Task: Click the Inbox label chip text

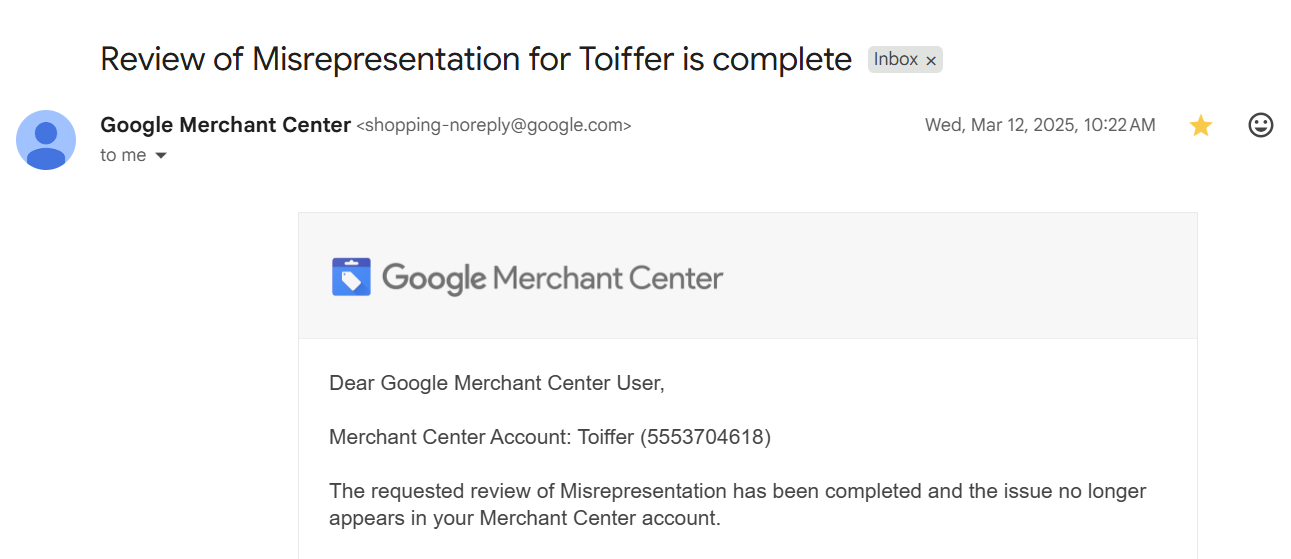Action: click(x=896, y=60)
